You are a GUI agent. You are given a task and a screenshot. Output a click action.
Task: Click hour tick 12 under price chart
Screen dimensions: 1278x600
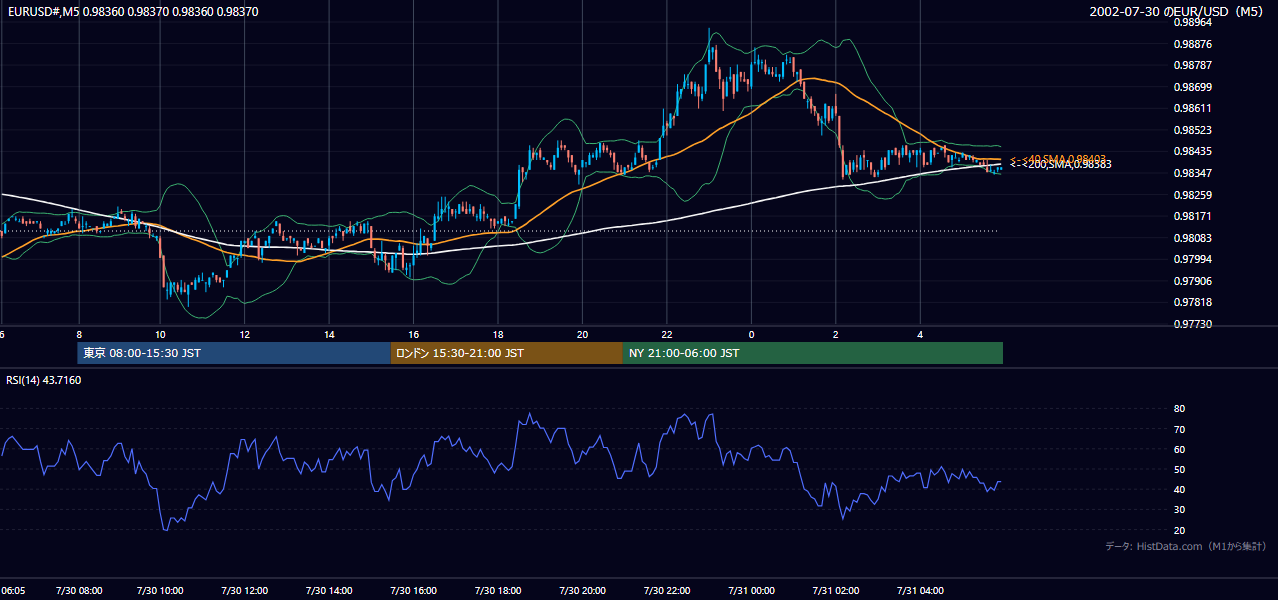245,334
